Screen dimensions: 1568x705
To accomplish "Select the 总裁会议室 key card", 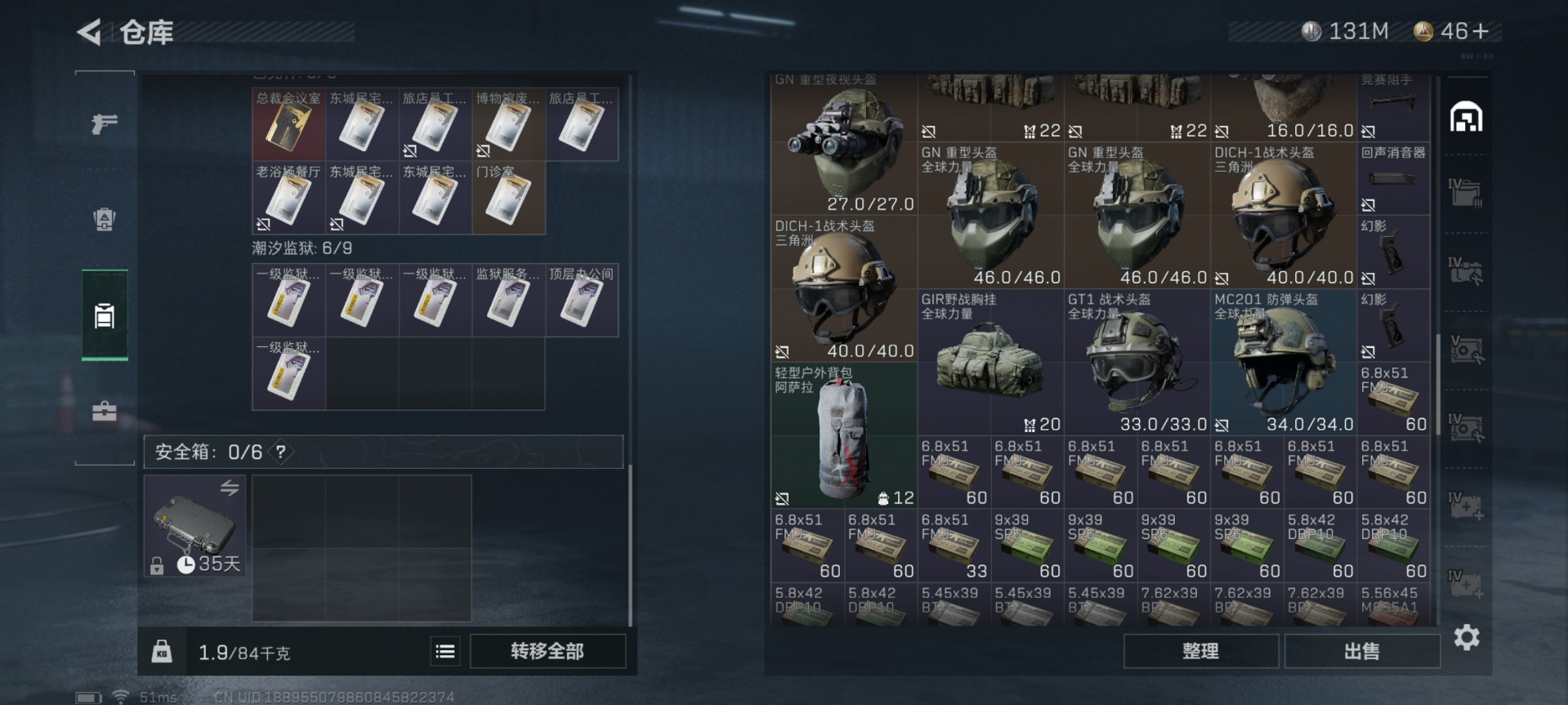I will [288, 124].
